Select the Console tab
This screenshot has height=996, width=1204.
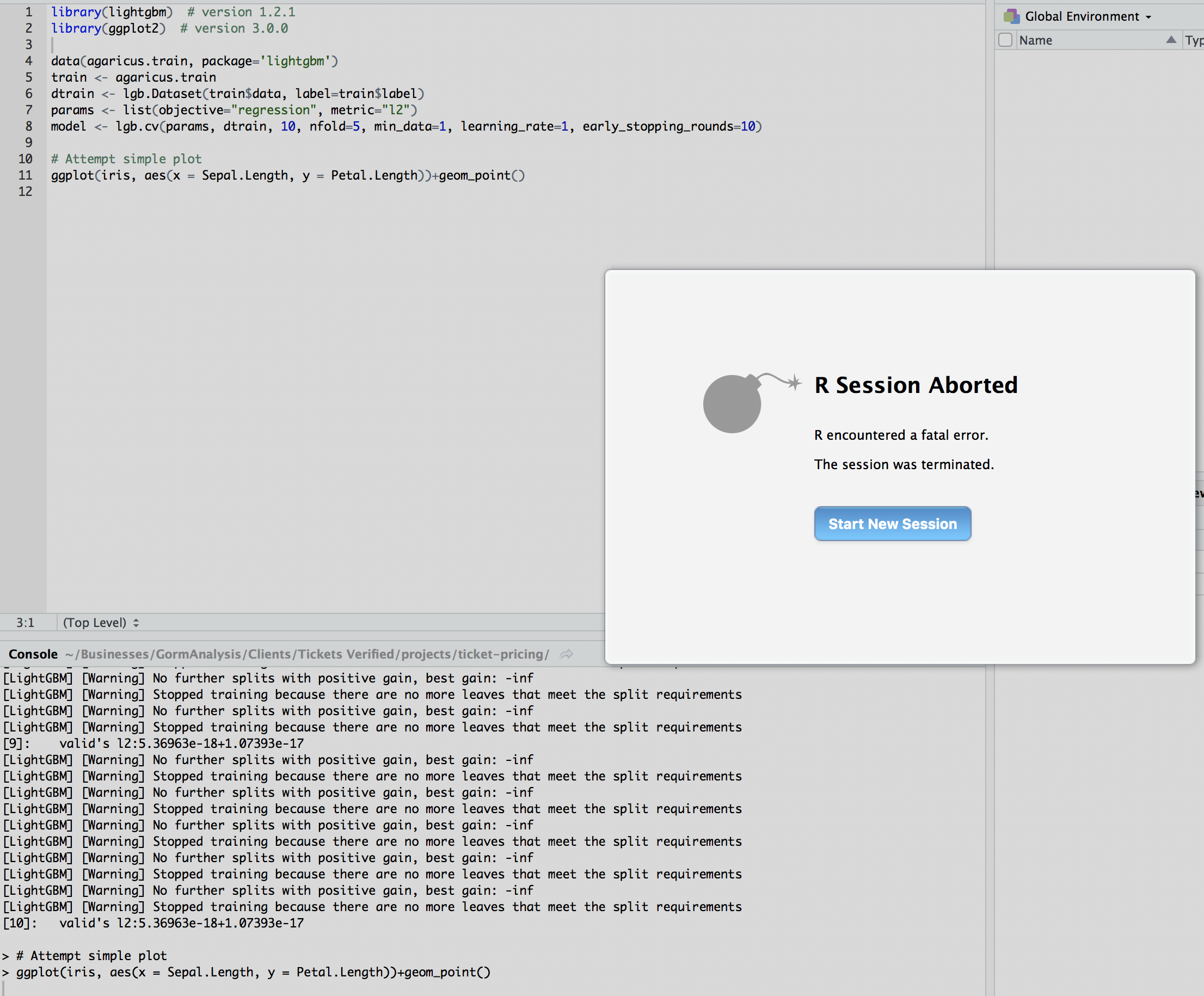(33, 654)
